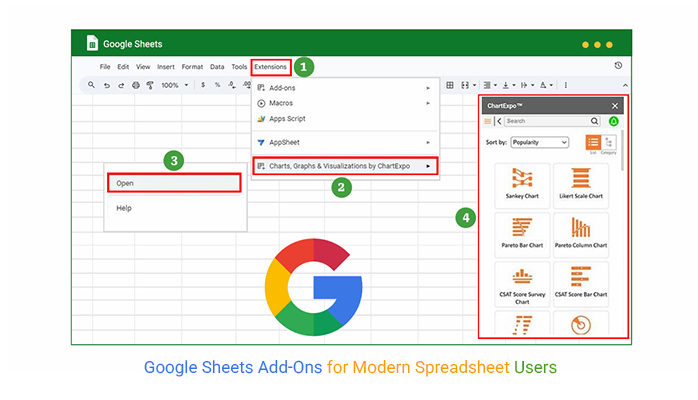
Task: Open the File menu
Action: tap(105, 67)
